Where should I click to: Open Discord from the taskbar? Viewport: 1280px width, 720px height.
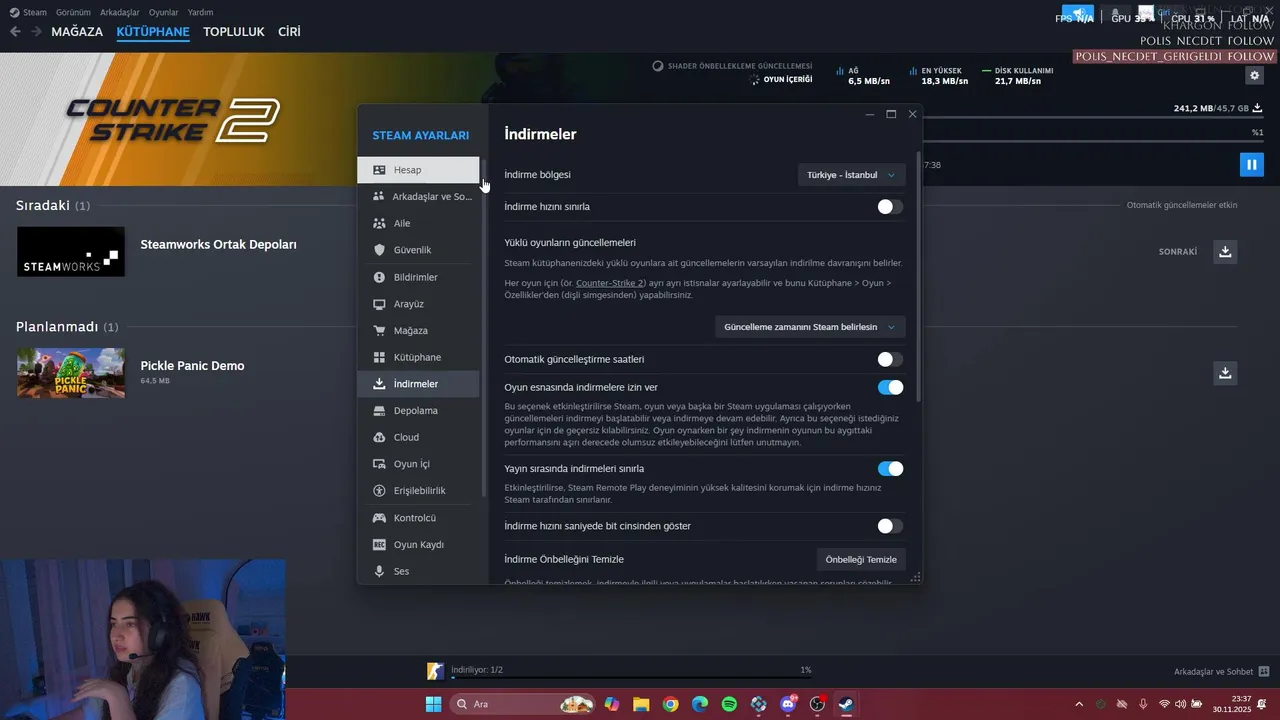pyautogui.click(x=788, y=704)
